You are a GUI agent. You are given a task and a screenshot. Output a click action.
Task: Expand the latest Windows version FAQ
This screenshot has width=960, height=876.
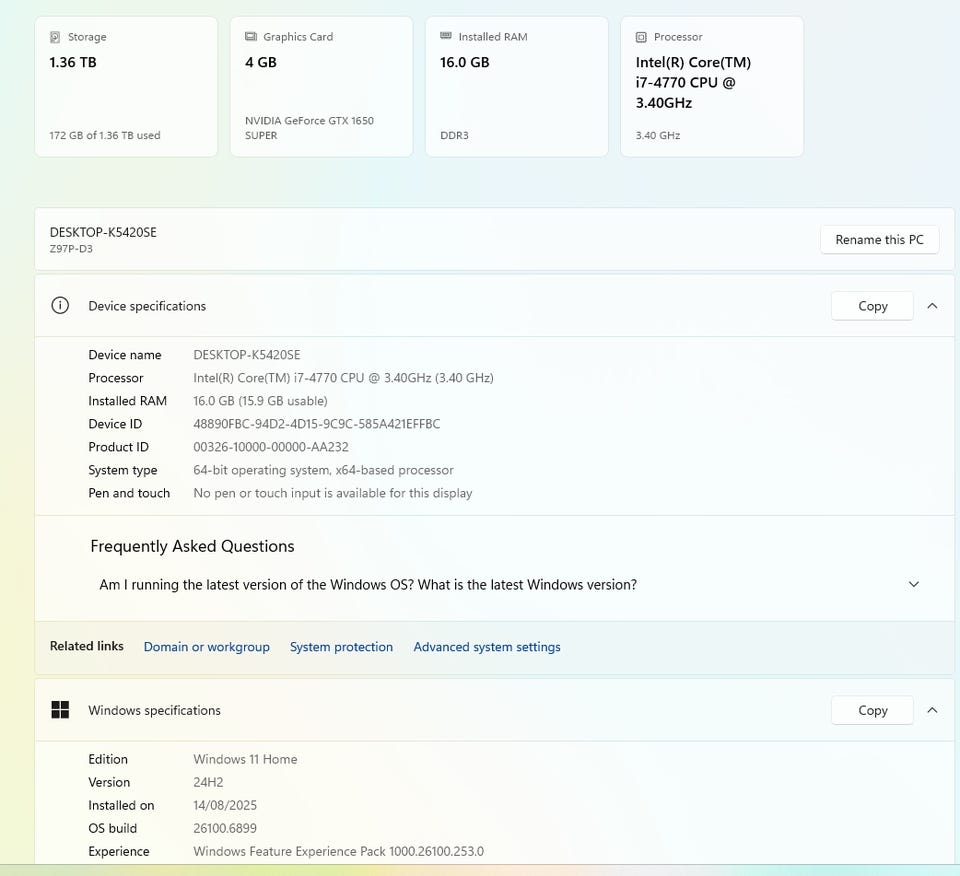pos(913,585)
